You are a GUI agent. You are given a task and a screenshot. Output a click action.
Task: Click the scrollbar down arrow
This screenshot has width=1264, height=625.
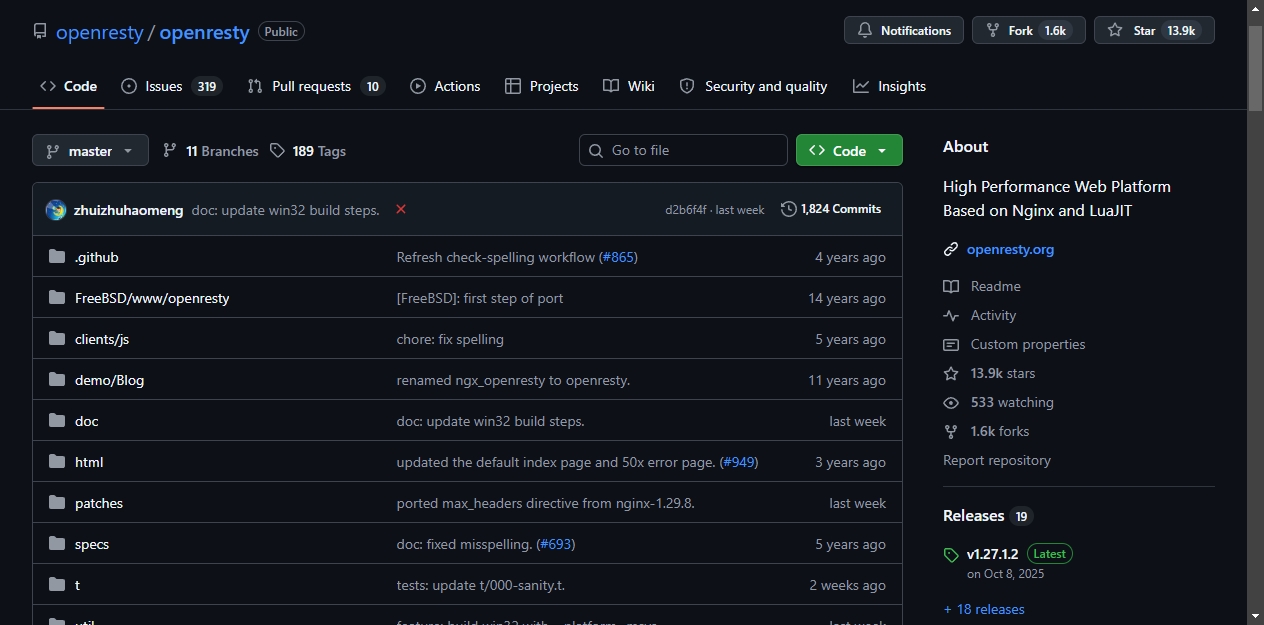[1256, 616]
